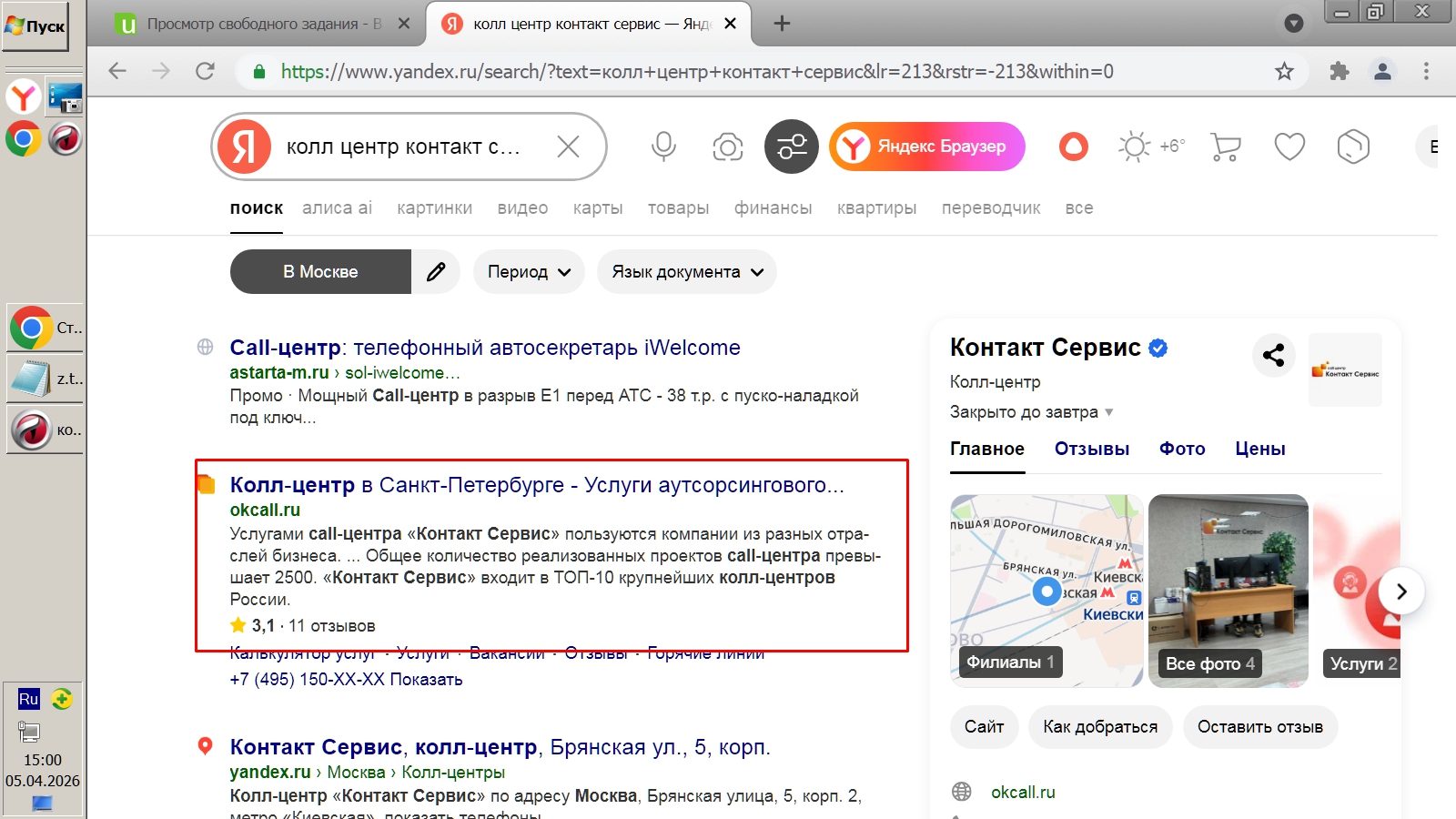Image resolution: width=1456 pixels, height=819 pixels.
Task: Open Chrome profile avatar menu
Action: pos(1382,71)
